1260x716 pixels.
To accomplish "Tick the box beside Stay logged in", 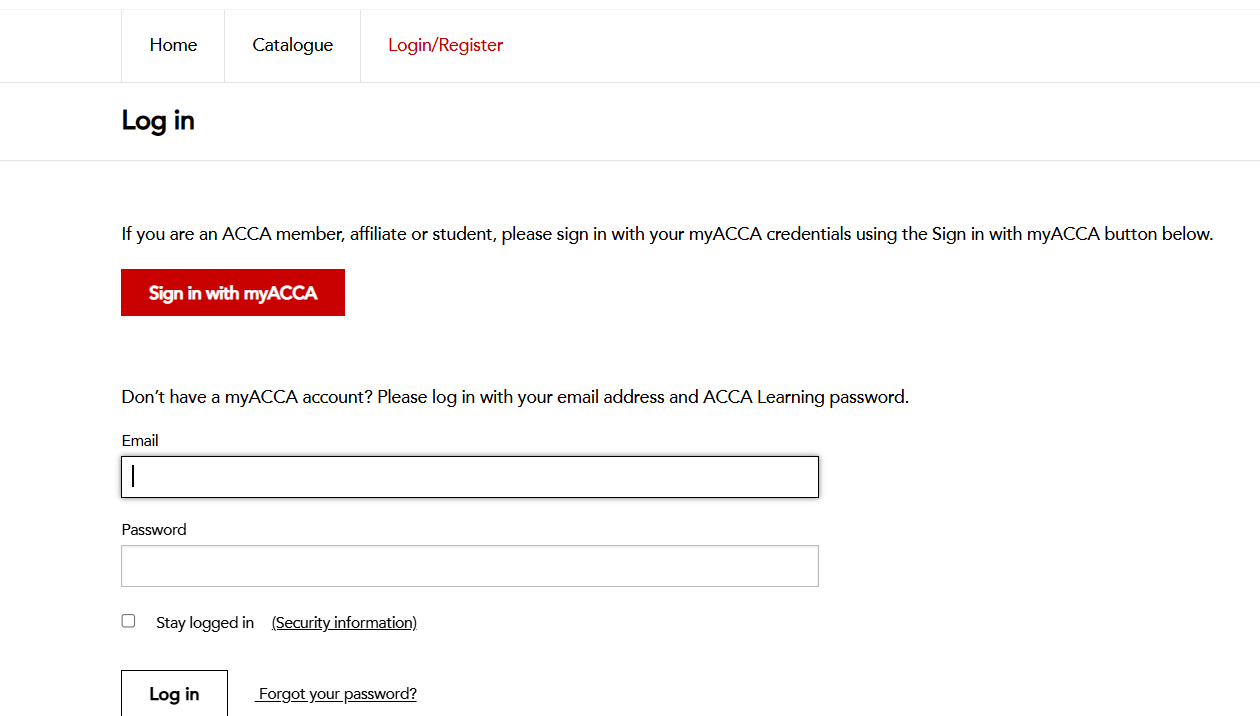I will point(128,621).
